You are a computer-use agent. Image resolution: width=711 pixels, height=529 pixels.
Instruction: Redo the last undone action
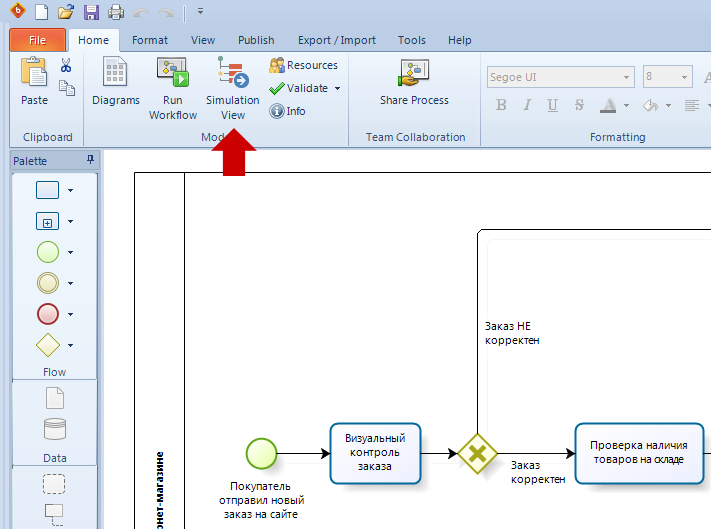pyautogui.click(x=166, y=13)
